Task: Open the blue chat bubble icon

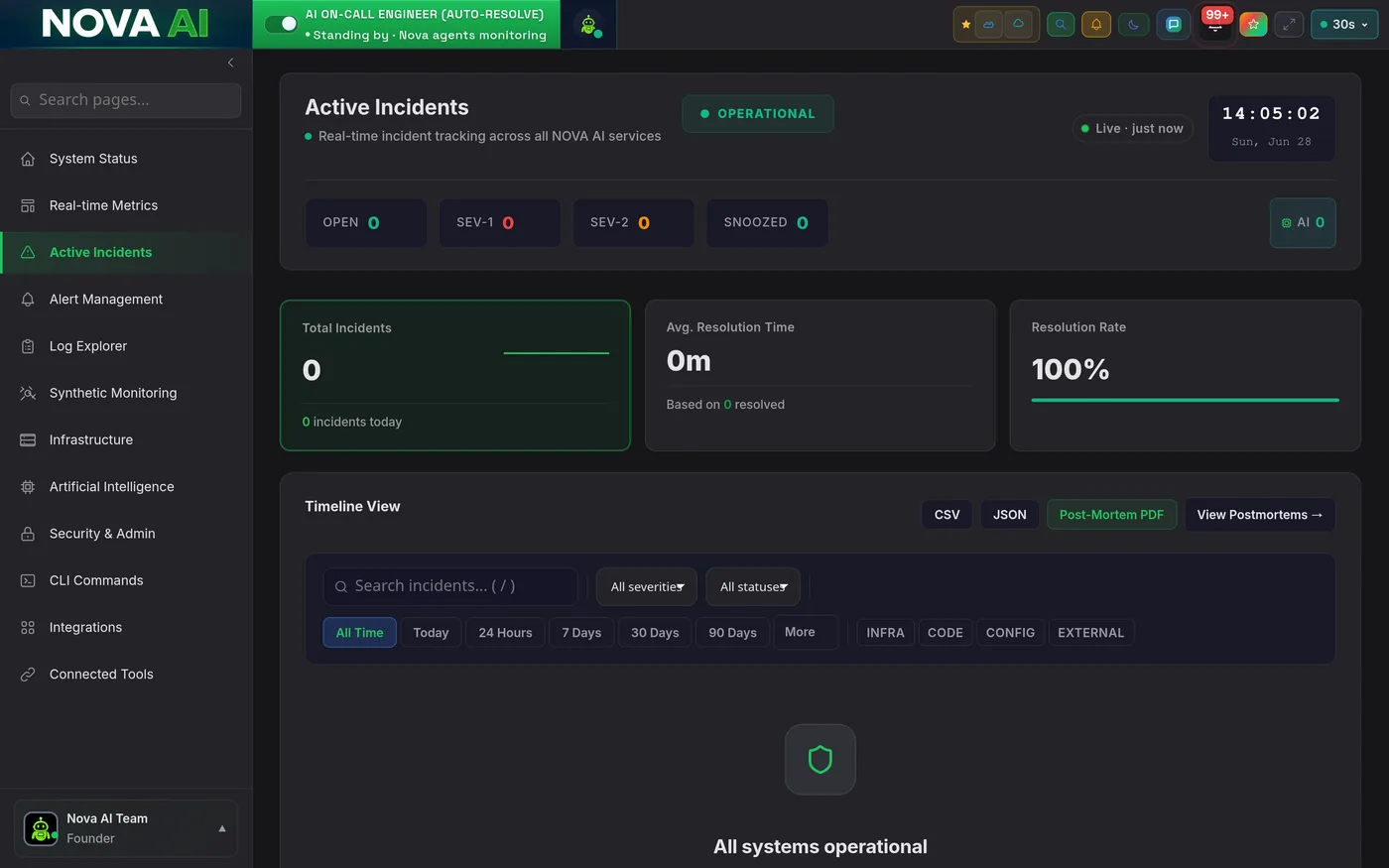Action: 1174,25
